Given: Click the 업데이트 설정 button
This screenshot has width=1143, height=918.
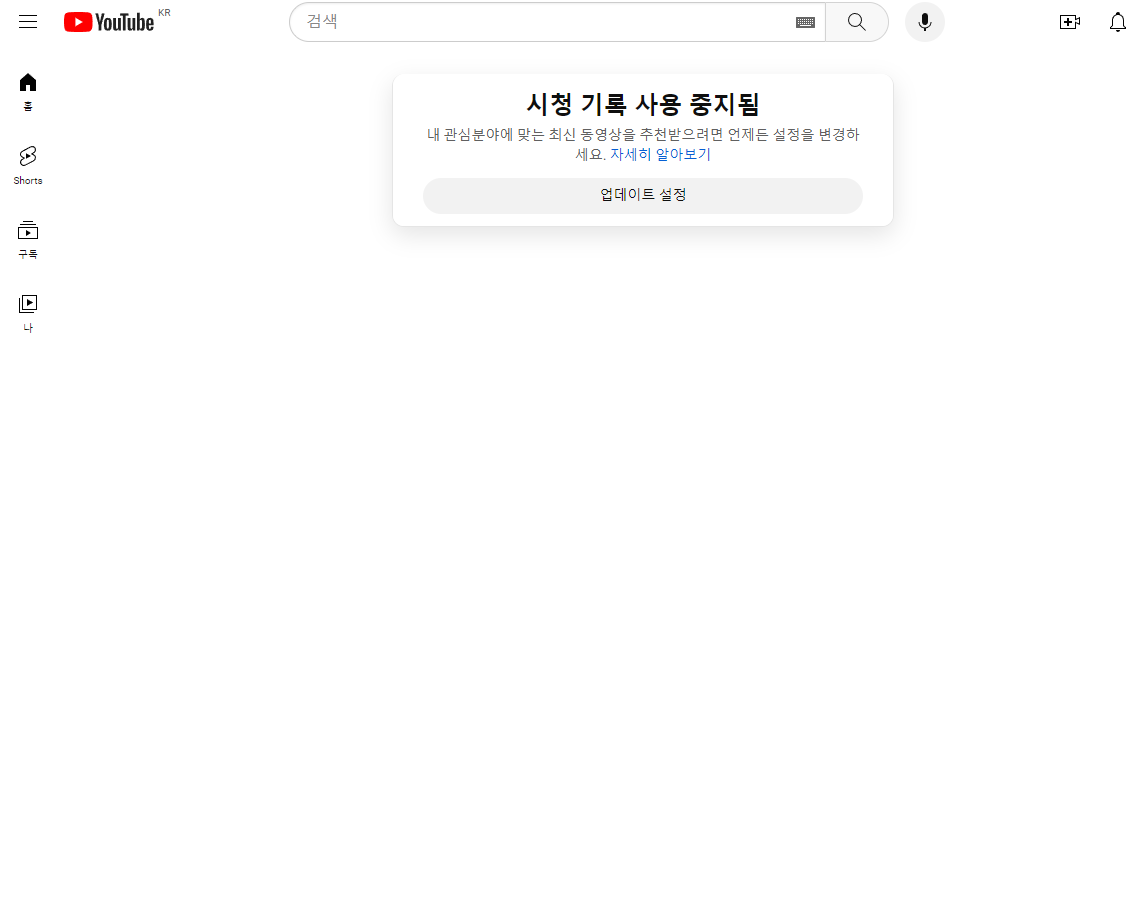Looking at the screenshot, I should pos(643,195).
